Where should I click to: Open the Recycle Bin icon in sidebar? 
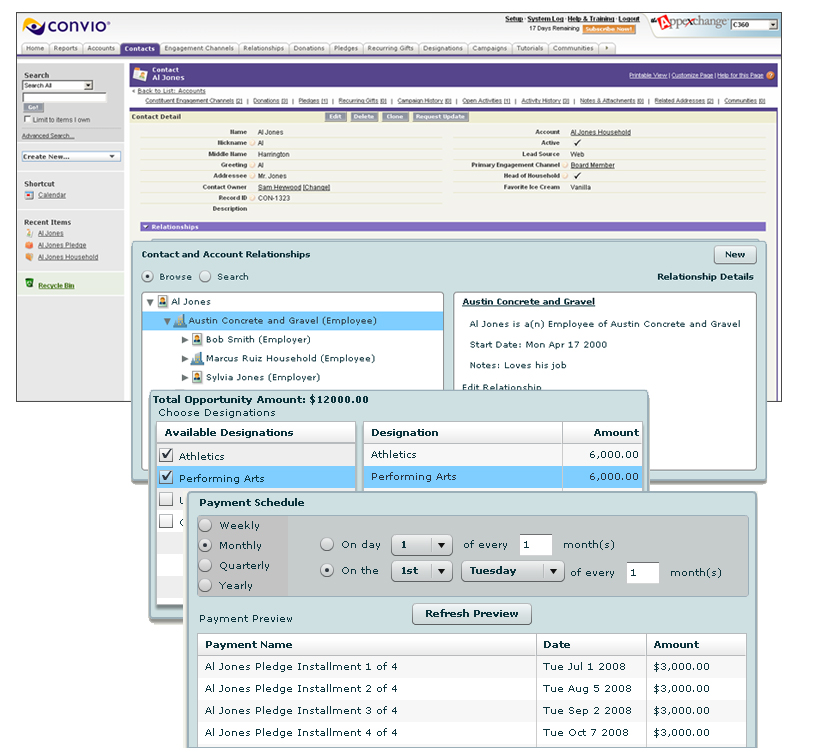tap(29, 285)
